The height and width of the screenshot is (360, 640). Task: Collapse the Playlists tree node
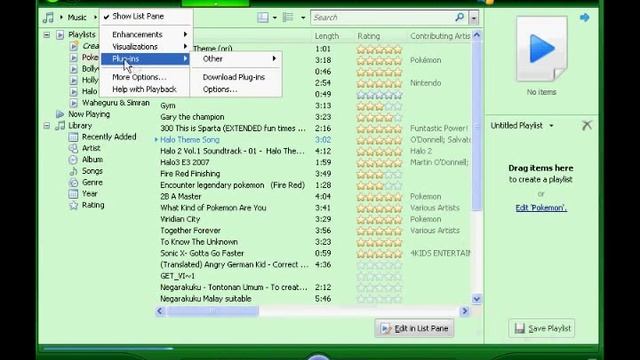pyautogui.click(x=47, y=35)
